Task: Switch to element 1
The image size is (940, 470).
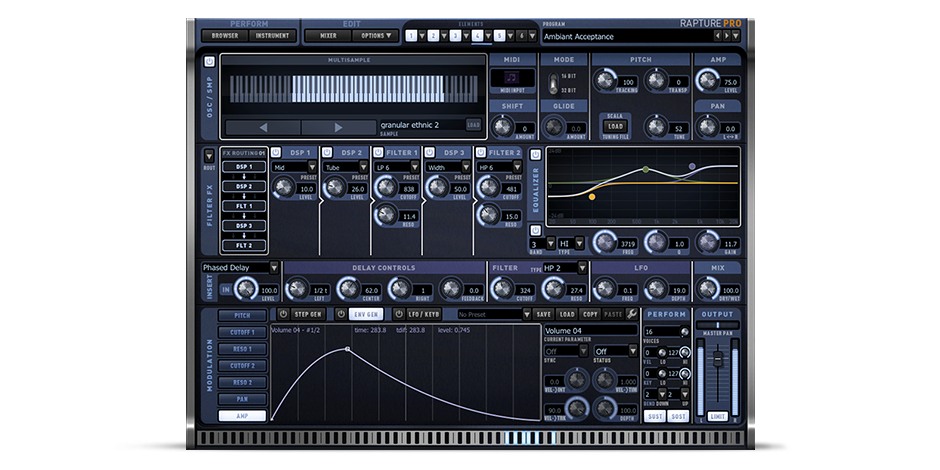Action: [x=411, y=36]
